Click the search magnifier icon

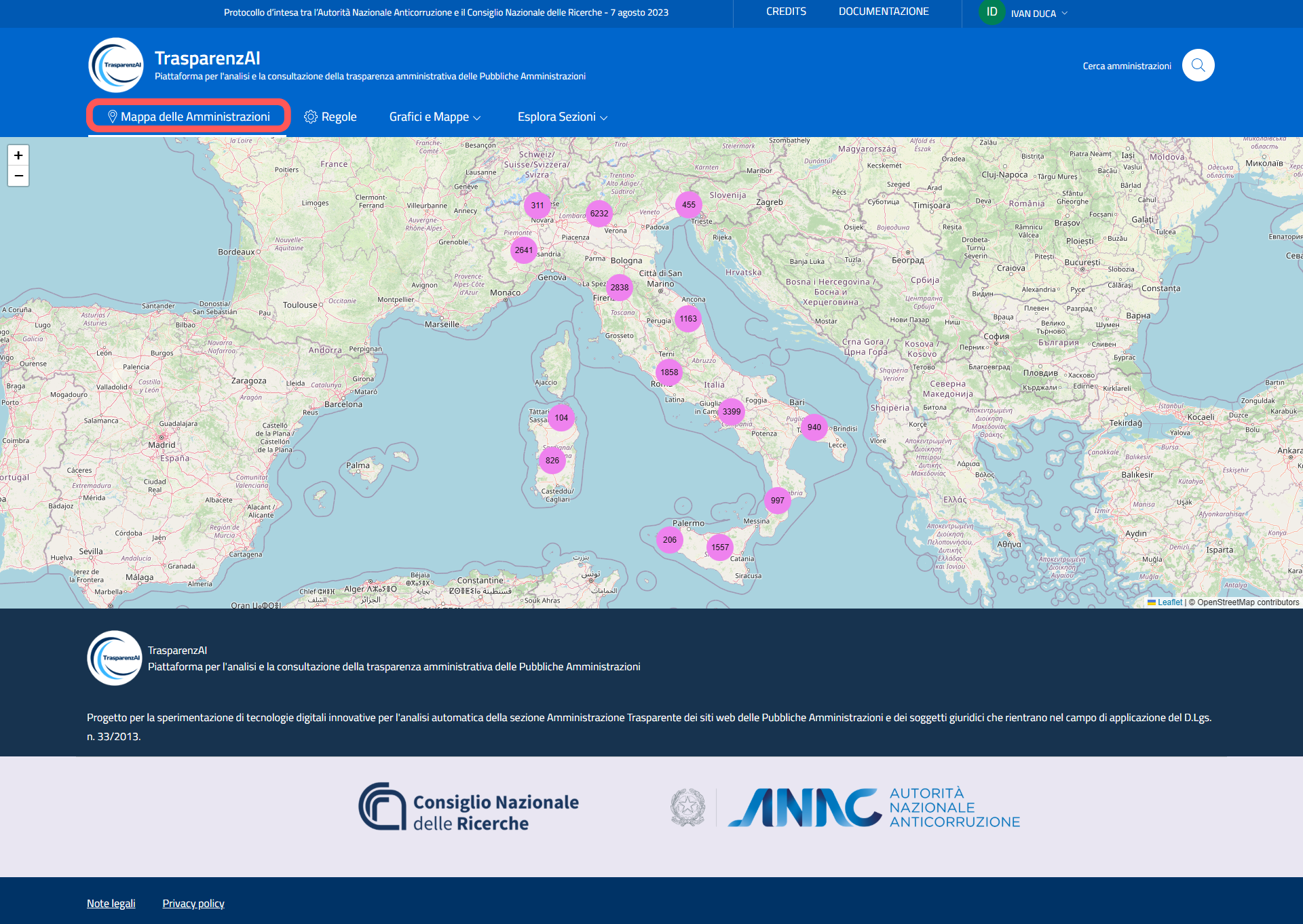[x=1198, y=65]
